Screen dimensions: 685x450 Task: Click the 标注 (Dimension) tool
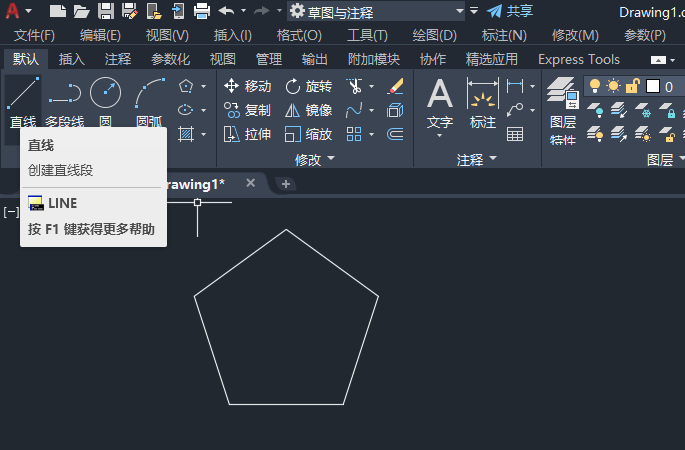coord(483,104)
